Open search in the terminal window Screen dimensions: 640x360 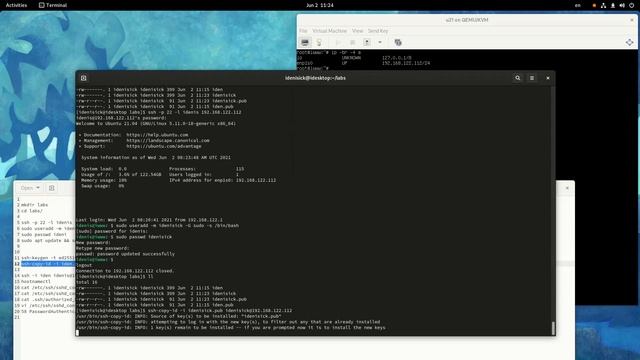tap(518, 78)
